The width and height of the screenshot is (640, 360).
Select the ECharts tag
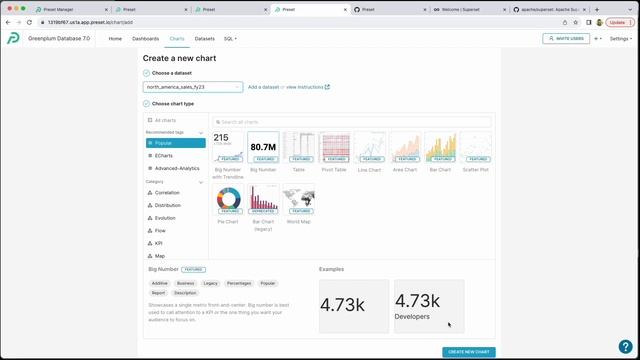click(176, 156)
